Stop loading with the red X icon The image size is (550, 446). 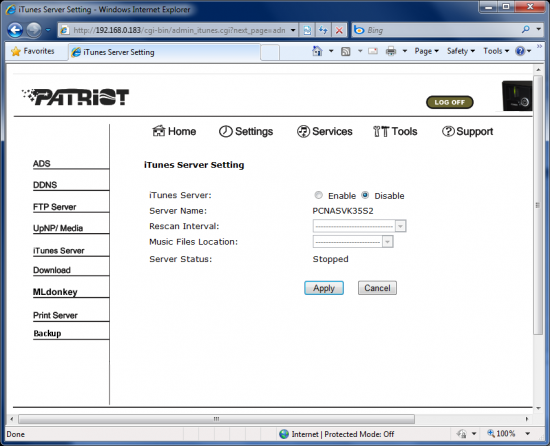(339, 30)
